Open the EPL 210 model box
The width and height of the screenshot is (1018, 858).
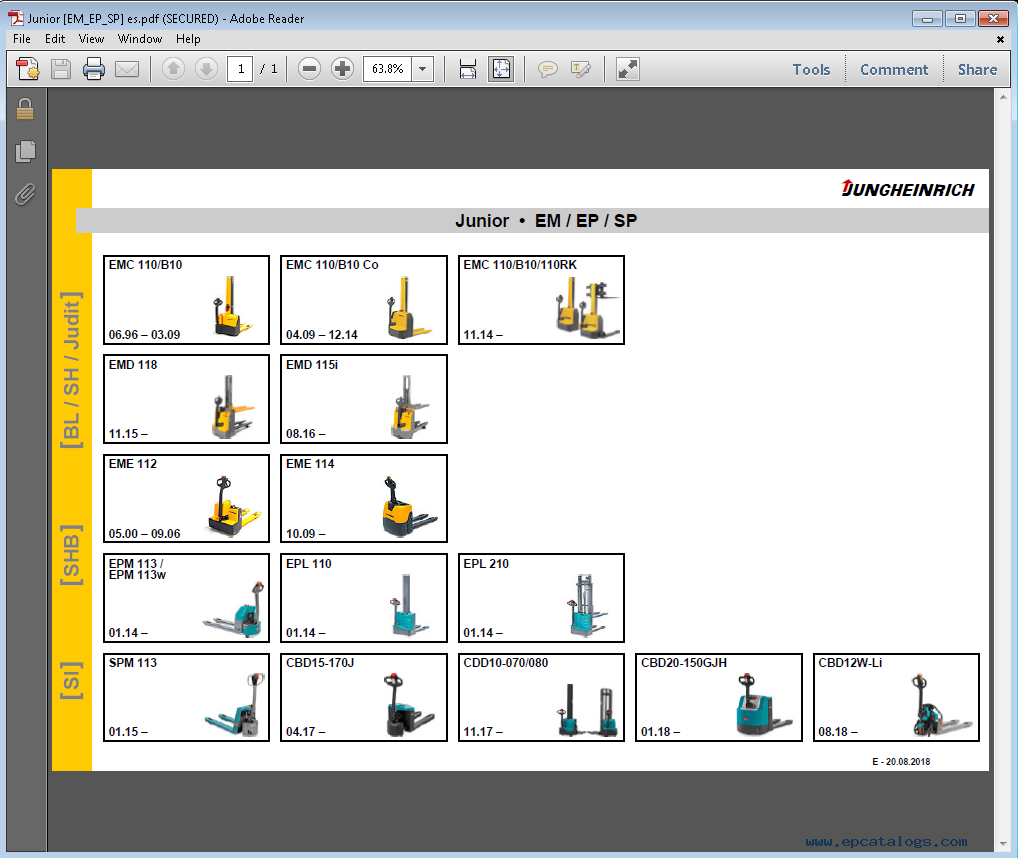click(541, 598)
